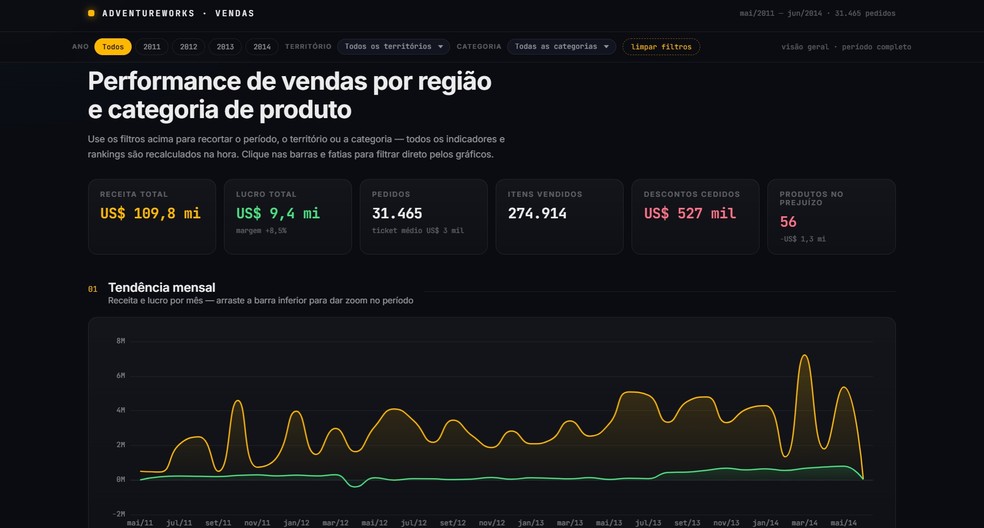Open the Produtos no Prejuízo card
Screen dimensions: 984x528
click(x=832, y=217)
